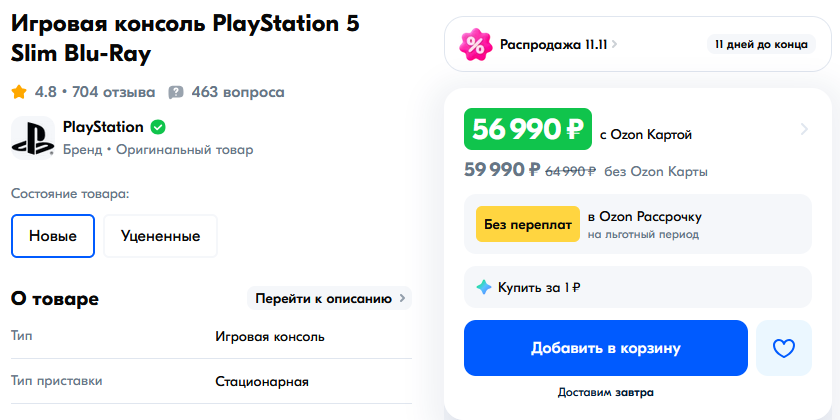Open the 463 вопроса questions link
Image resolution: width=840 pixels, height=420 pixels.
tap(238, 93)
